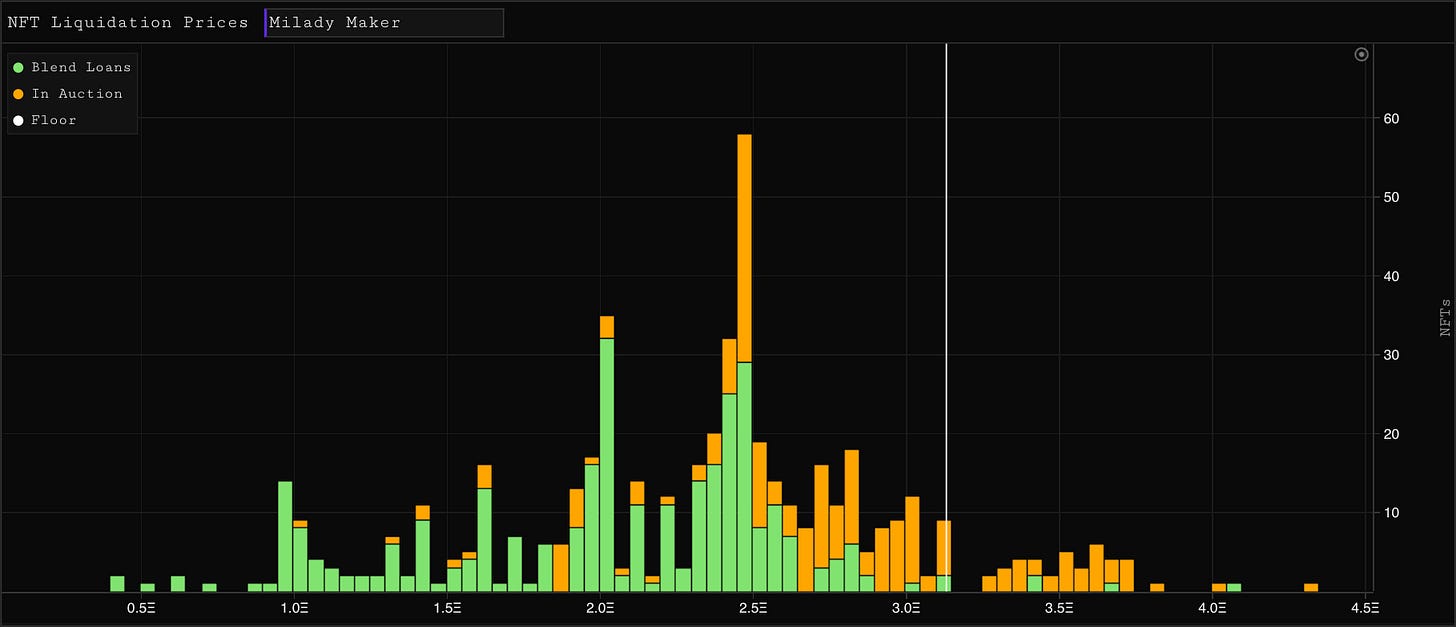
Task: Click the 30 y-axis label
Action: 1391,355
